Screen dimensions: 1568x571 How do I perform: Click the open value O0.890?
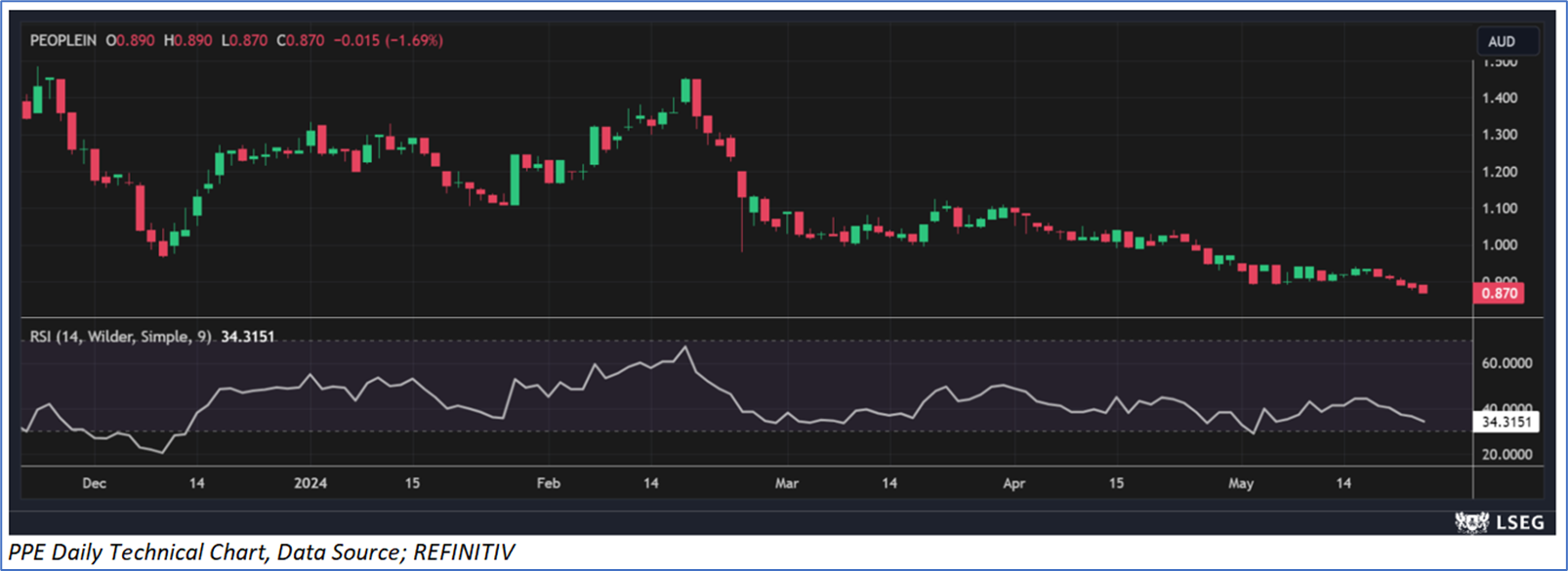point(130,41)
